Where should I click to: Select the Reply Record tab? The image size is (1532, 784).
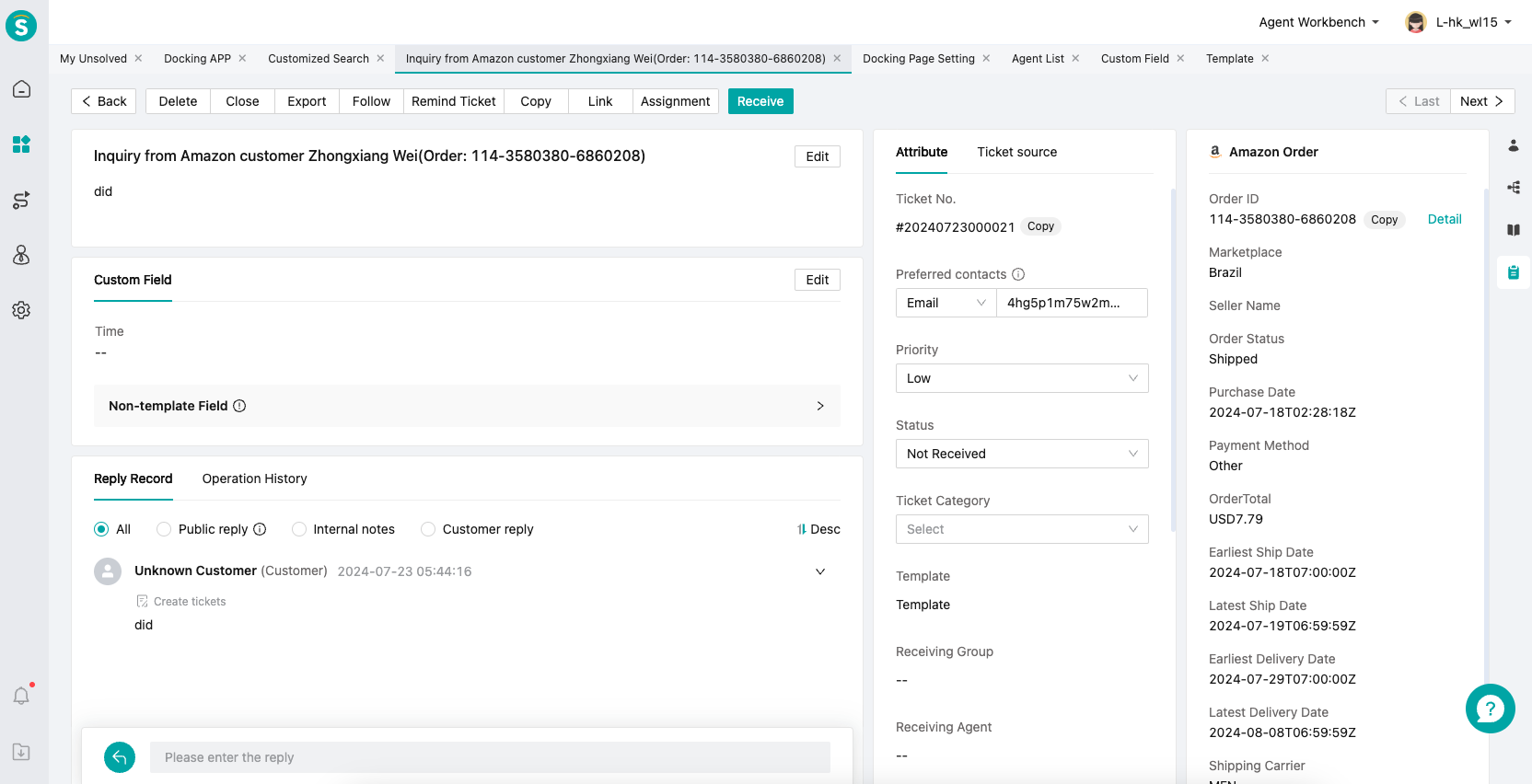point(133,478)
